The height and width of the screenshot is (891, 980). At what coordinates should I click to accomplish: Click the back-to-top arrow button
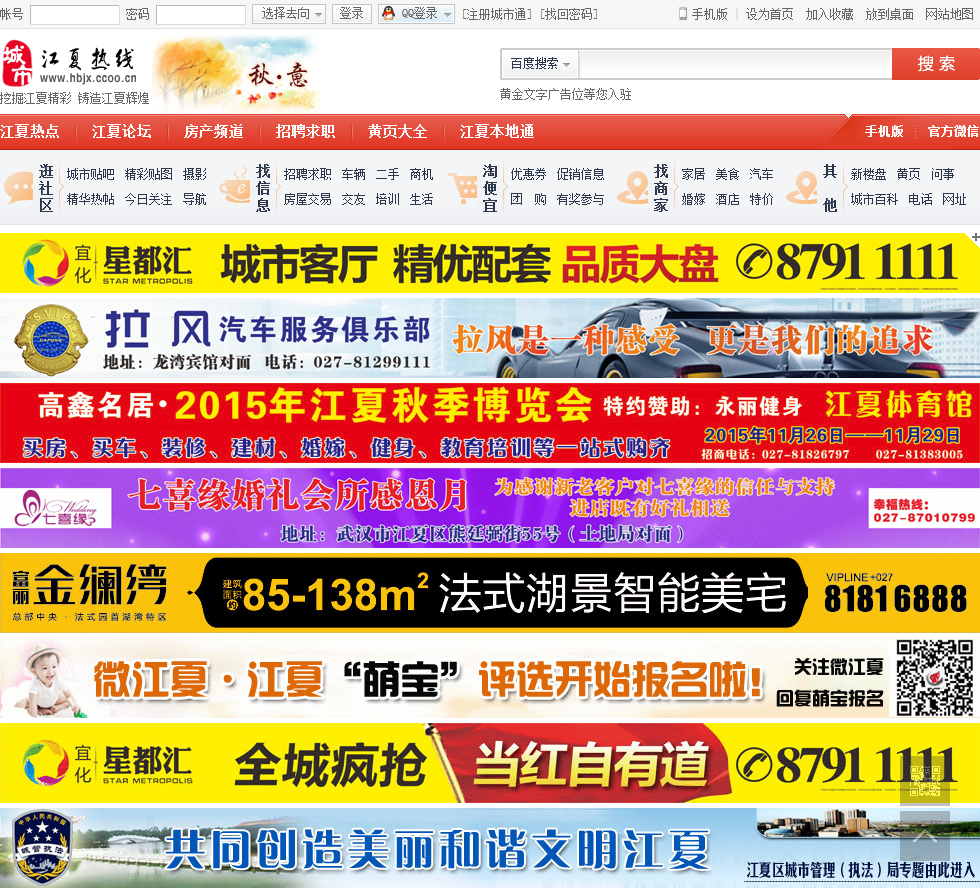click(924, 836)
